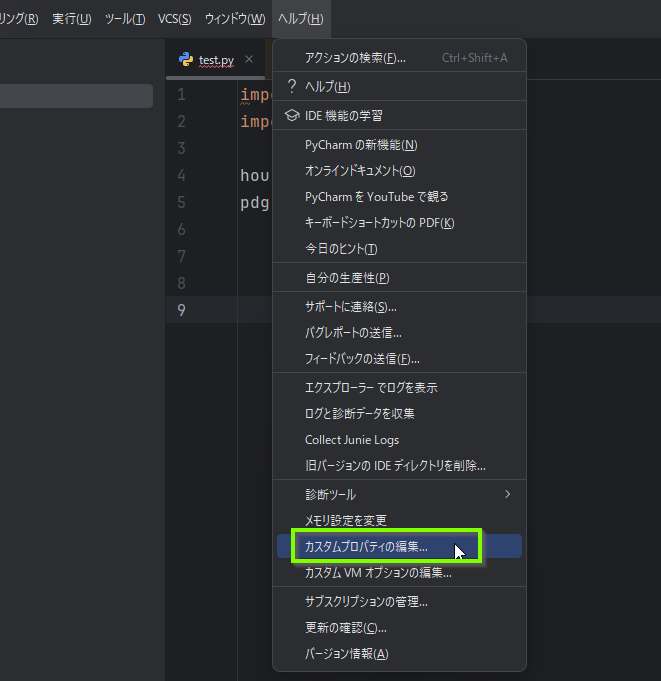Viewport: 661px width, 681px height.
Task: Choose フィードバックの送信(F)...
Action: pyautogui.click(x=399, y=359)
